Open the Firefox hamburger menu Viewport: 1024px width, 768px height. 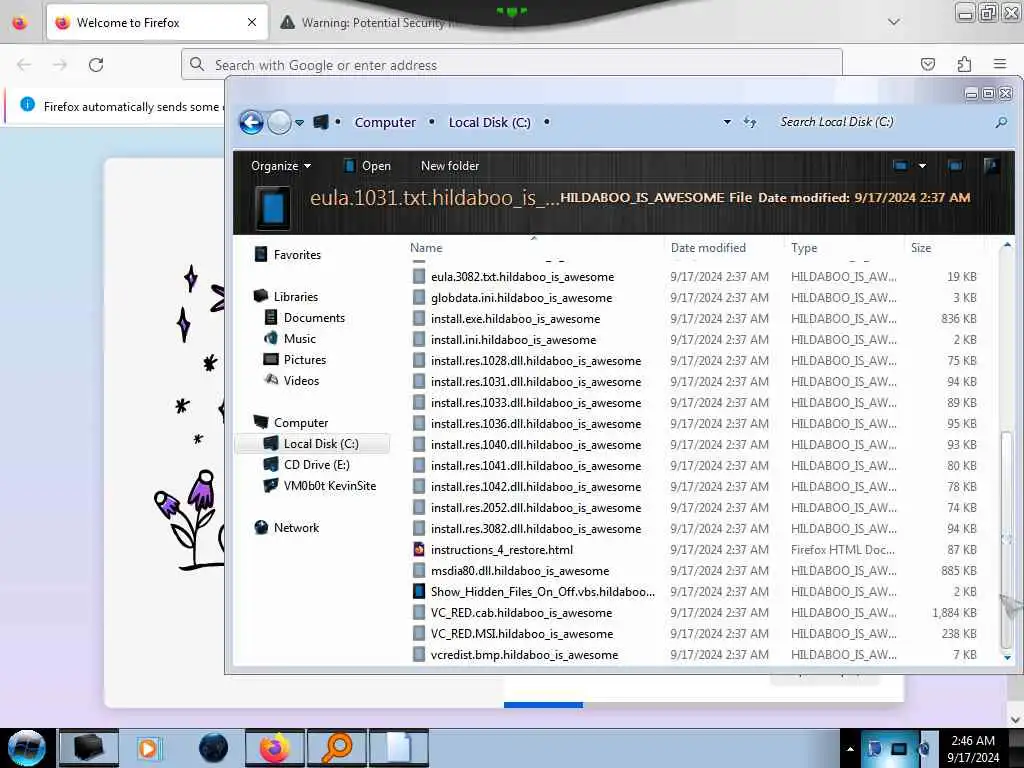point(999,64)
